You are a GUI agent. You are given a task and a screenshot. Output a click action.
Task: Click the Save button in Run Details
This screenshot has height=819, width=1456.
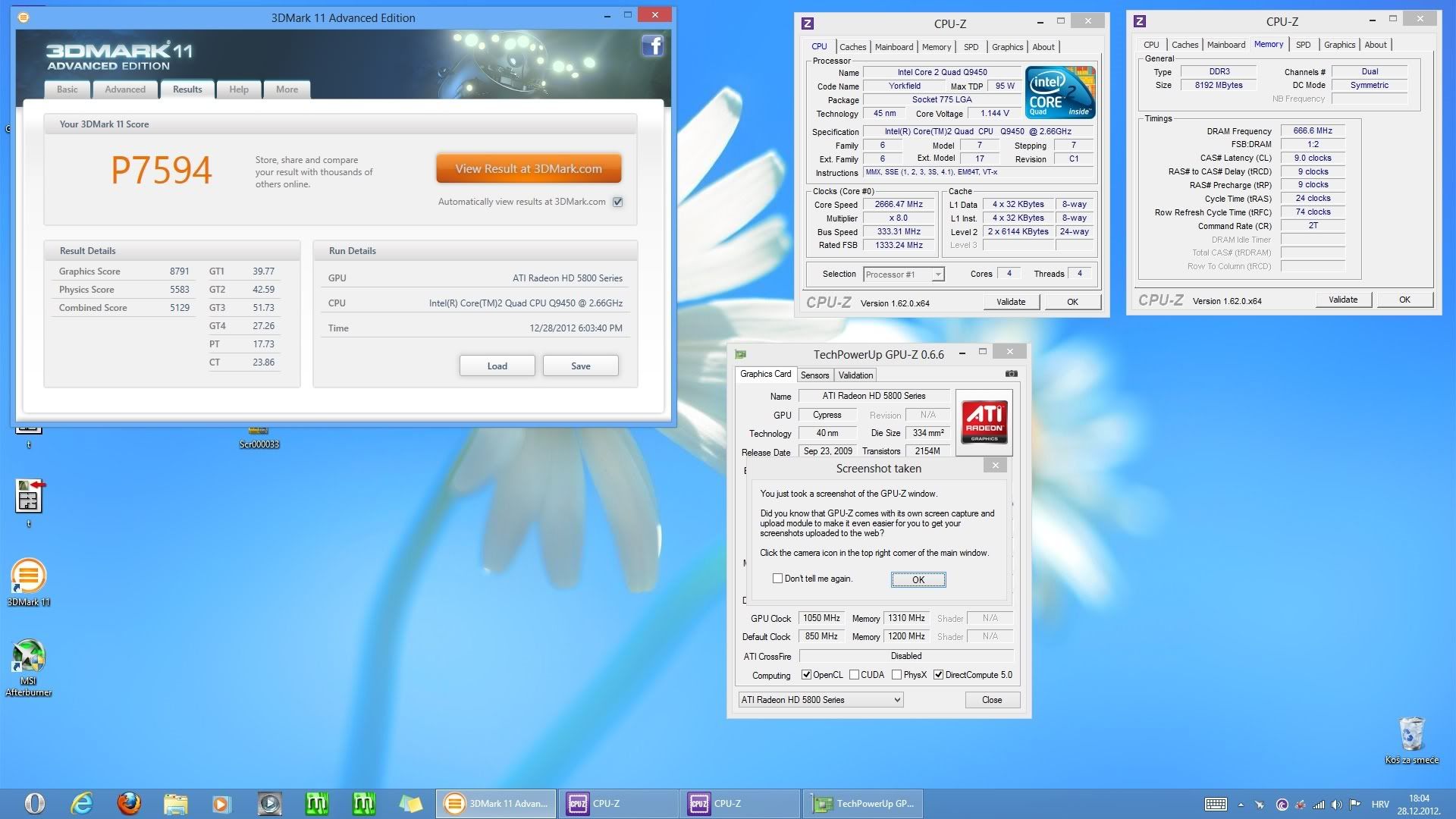tap(580, 366)
